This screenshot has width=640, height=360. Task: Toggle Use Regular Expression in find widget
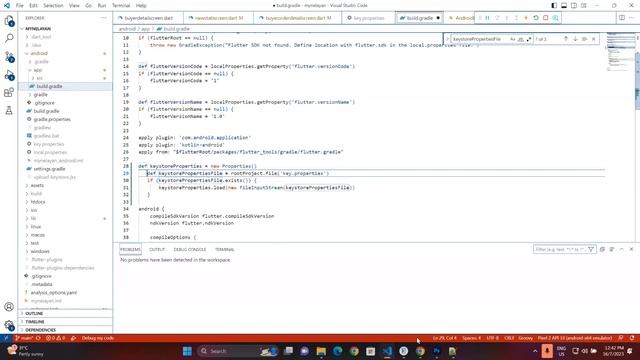[x=529, y=39]
